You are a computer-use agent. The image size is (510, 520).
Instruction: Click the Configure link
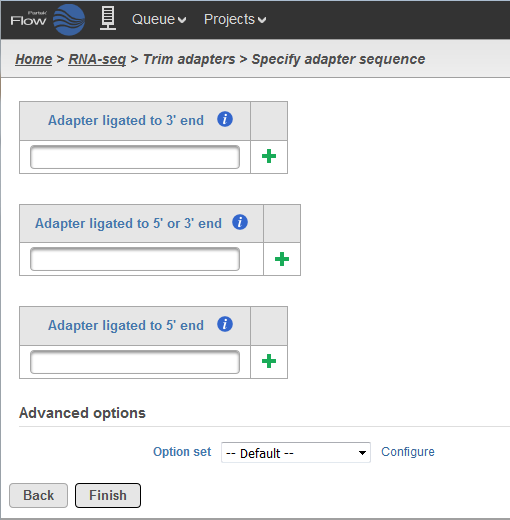pyautogui.click(x=408, y=452)
